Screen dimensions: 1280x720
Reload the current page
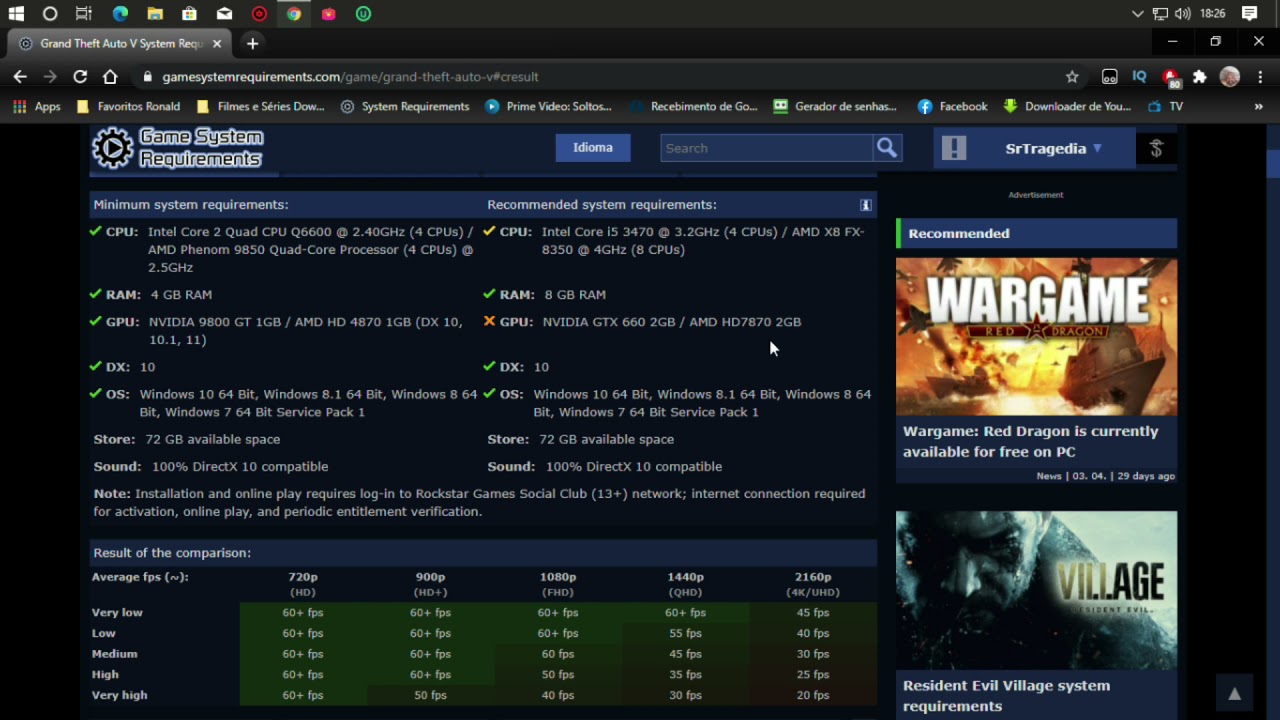tap(80, 76)
